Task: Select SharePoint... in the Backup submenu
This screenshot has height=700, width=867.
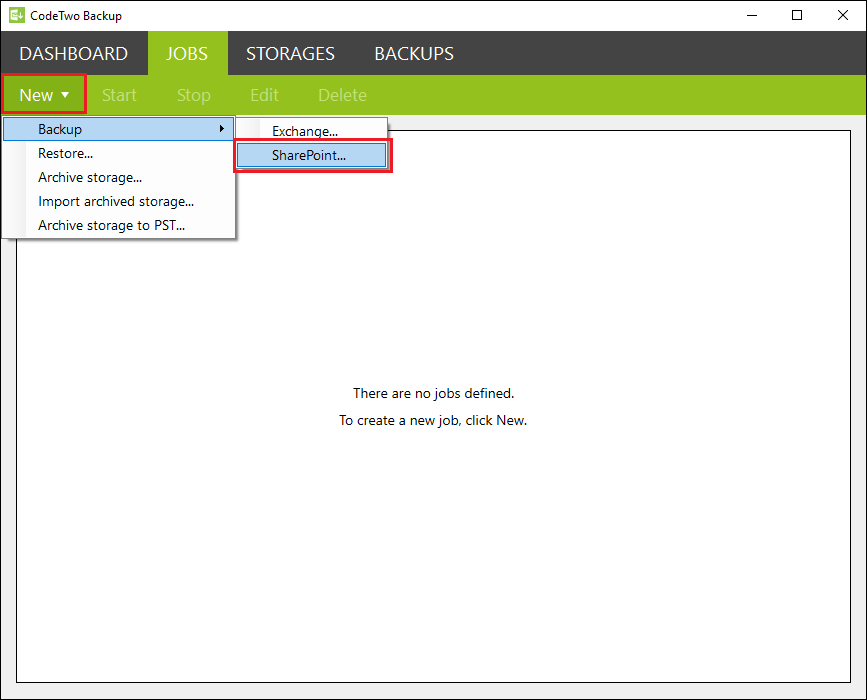Action: (312, 155)
